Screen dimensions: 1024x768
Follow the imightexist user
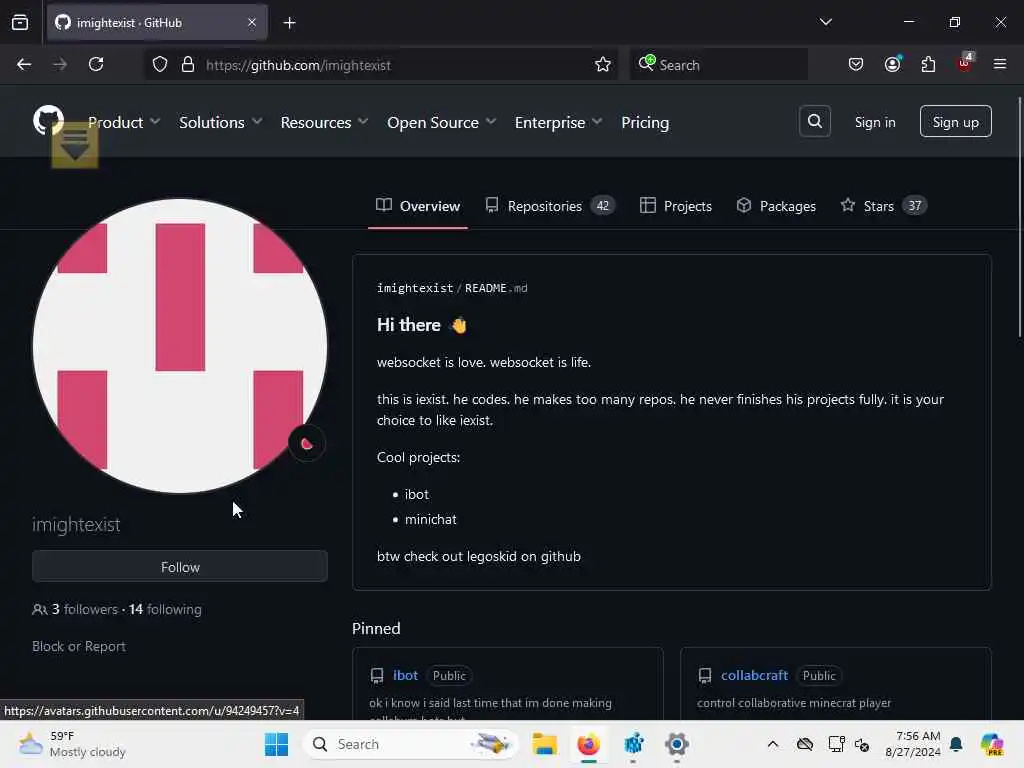180,566
